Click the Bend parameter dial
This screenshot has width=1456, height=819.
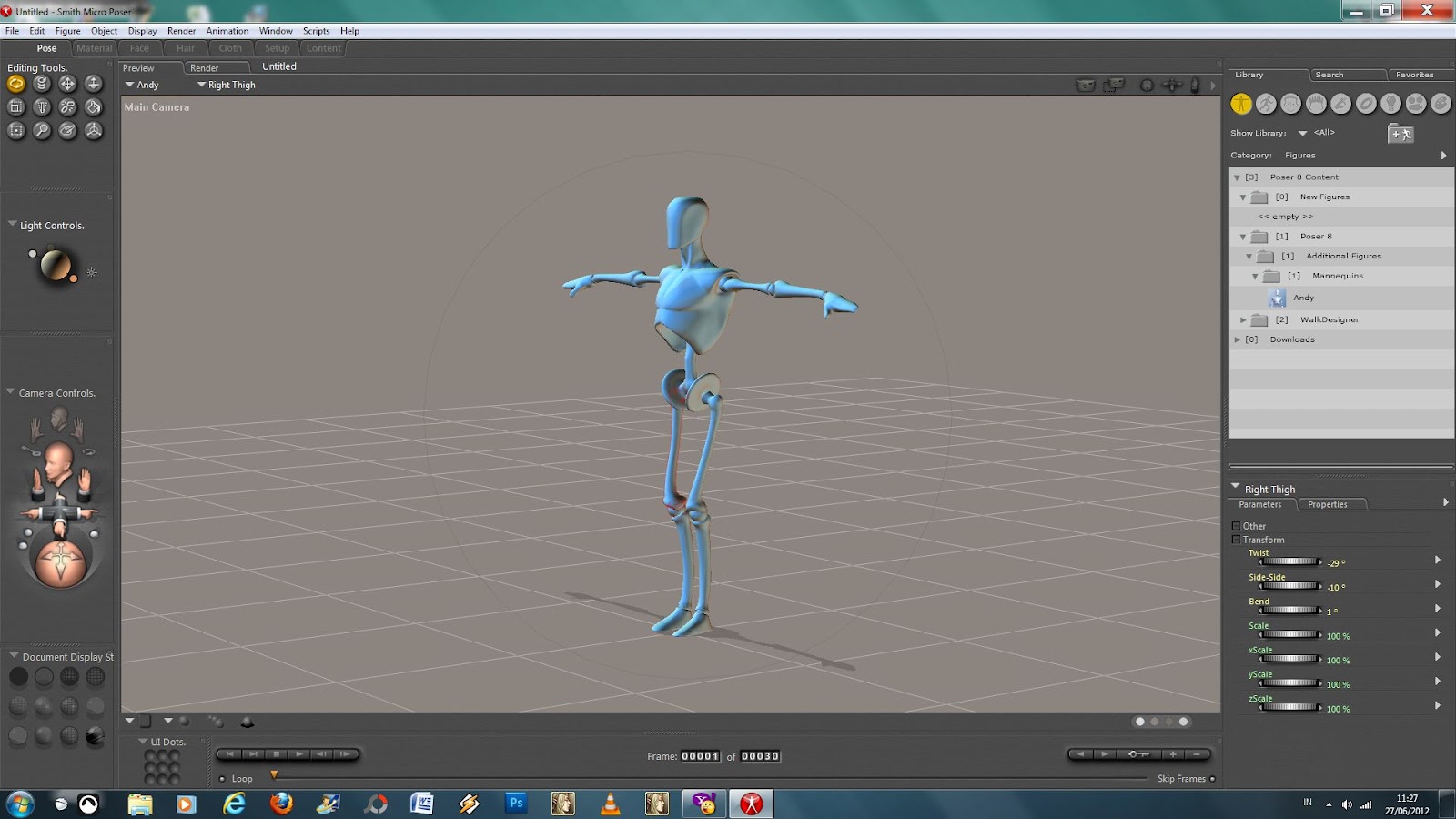[x=1290, y=610]
